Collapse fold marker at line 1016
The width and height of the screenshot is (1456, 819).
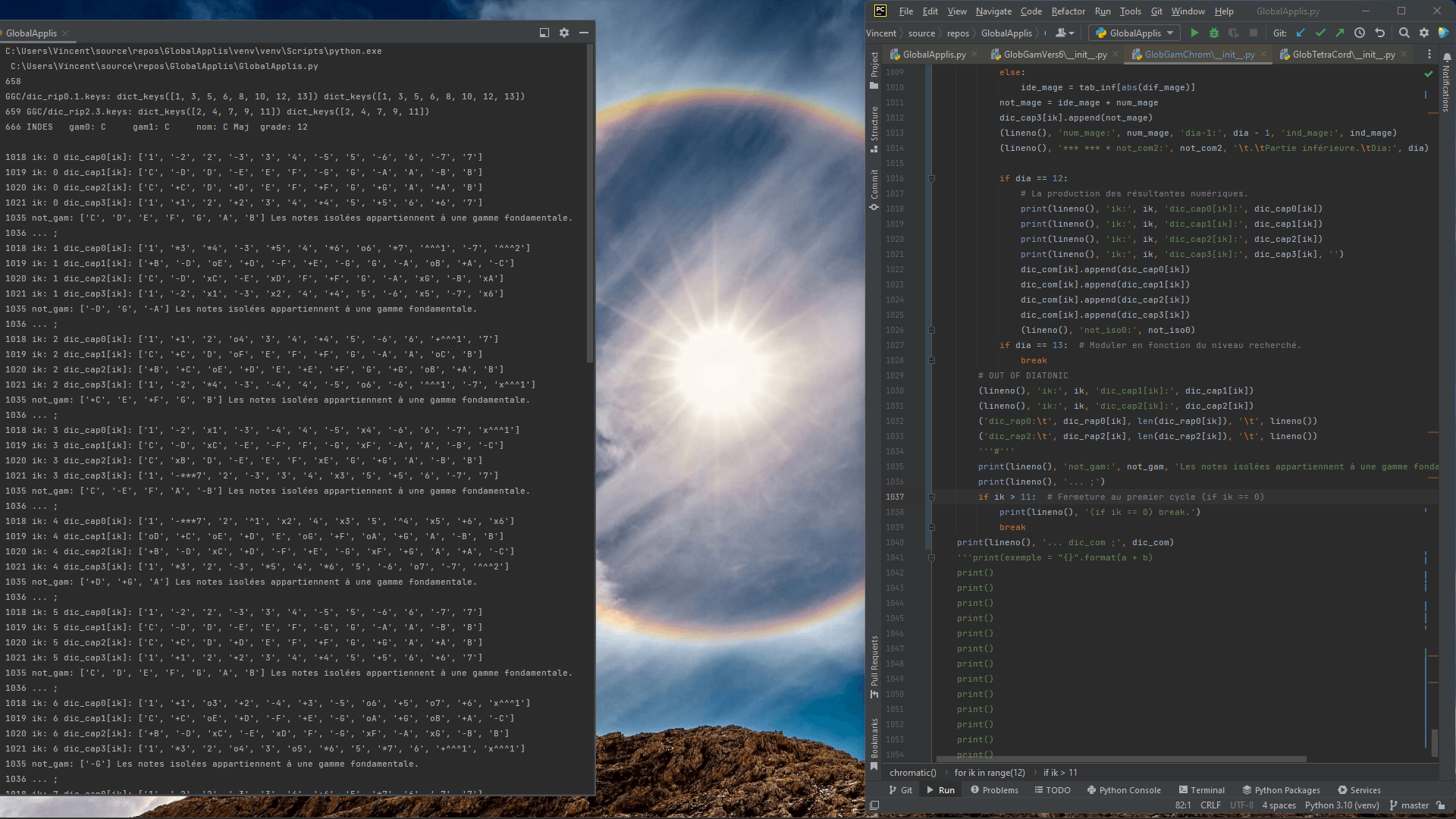point(931,179)
